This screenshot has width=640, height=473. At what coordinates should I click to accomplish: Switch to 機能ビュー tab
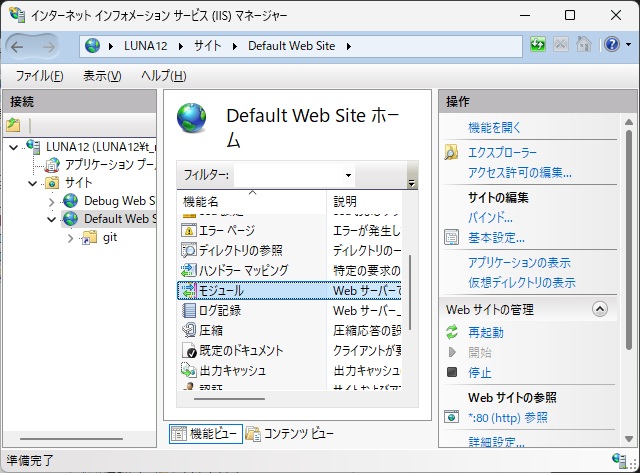pyautogui.click(x=206, y=433)
